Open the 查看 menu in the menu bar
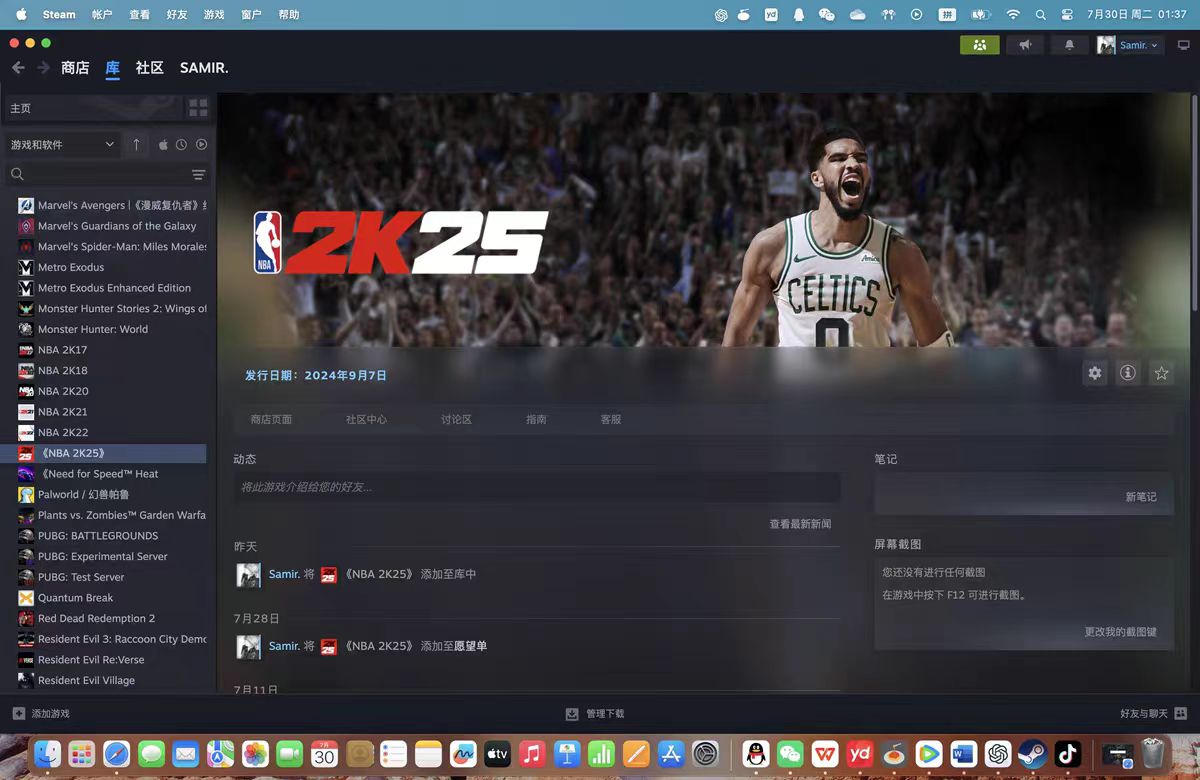This screenshot has width=1200, height=780. coord(141,14)
